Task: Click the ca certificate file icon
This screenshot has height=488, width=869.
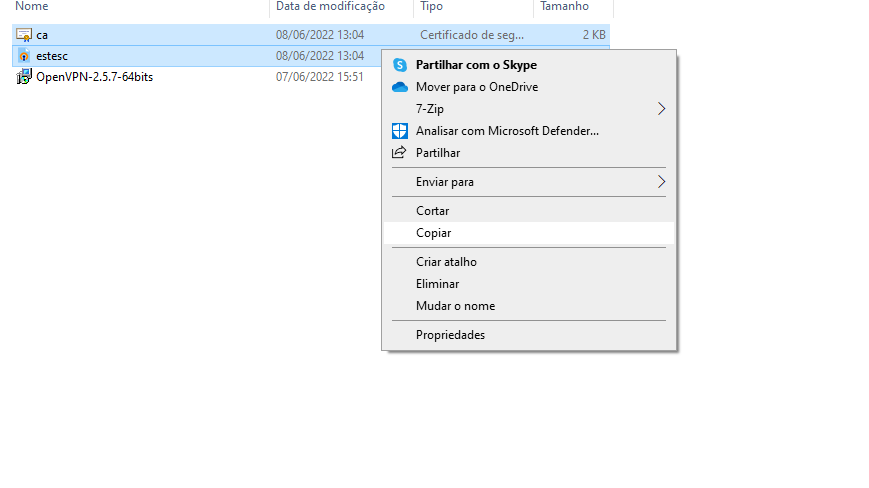Action: coord(24,35)
